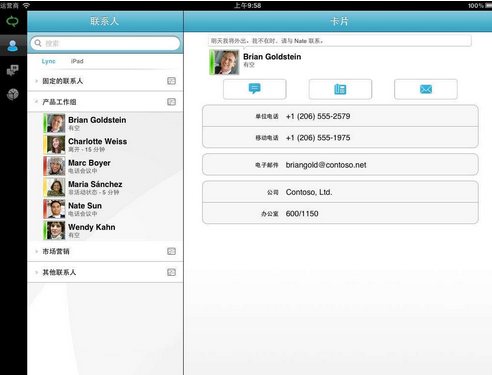This screenshot has width=492, height=375.
Task: Click the search magnifier icon
Action: point(38,43)
